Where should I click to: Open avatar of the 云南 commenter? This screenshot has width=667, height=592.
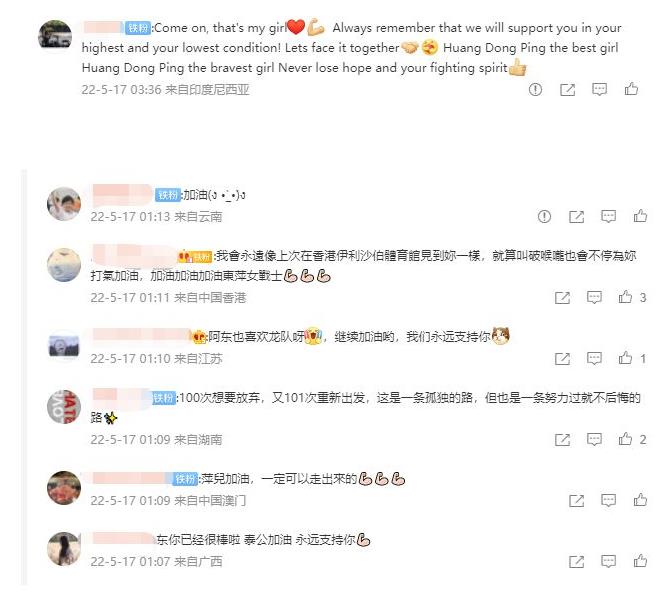(x=64, y=204)
